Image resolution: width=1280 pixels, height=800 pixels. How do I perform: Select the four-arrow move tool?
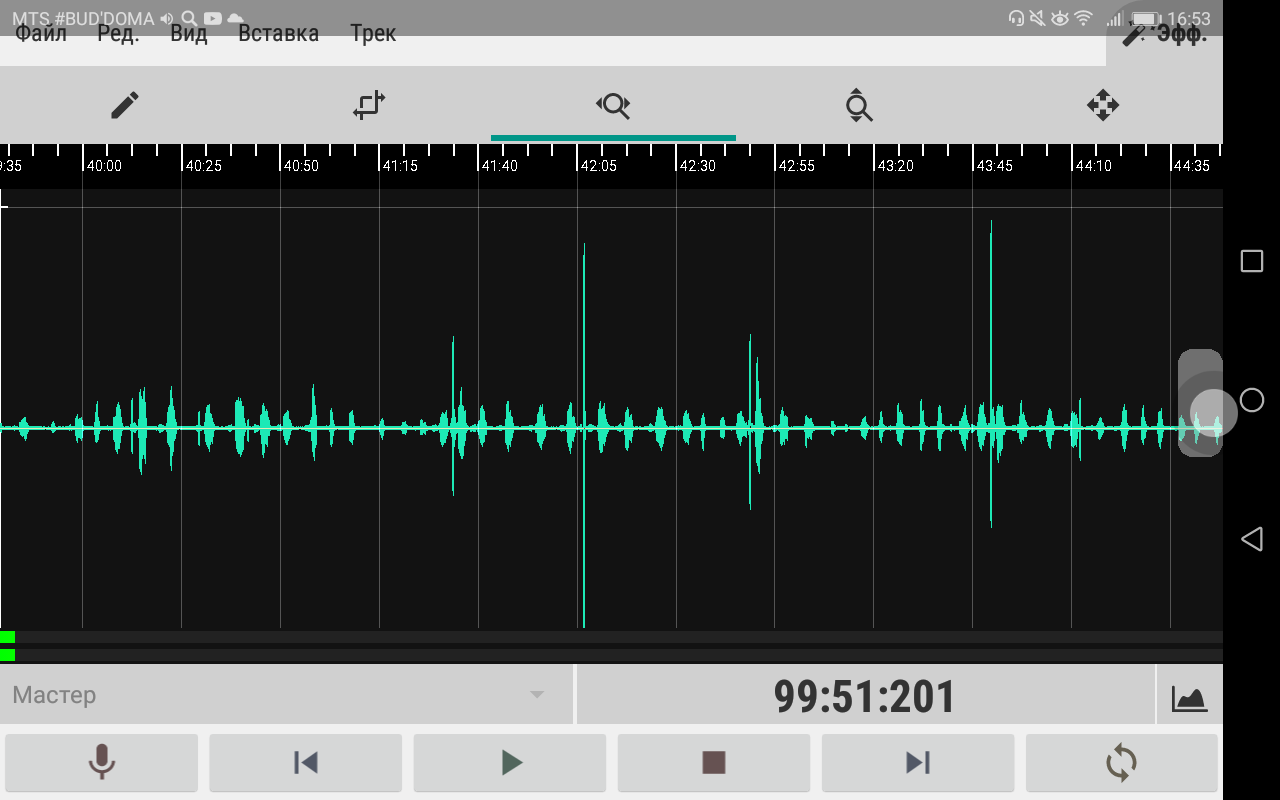(x=1103, y=105)
